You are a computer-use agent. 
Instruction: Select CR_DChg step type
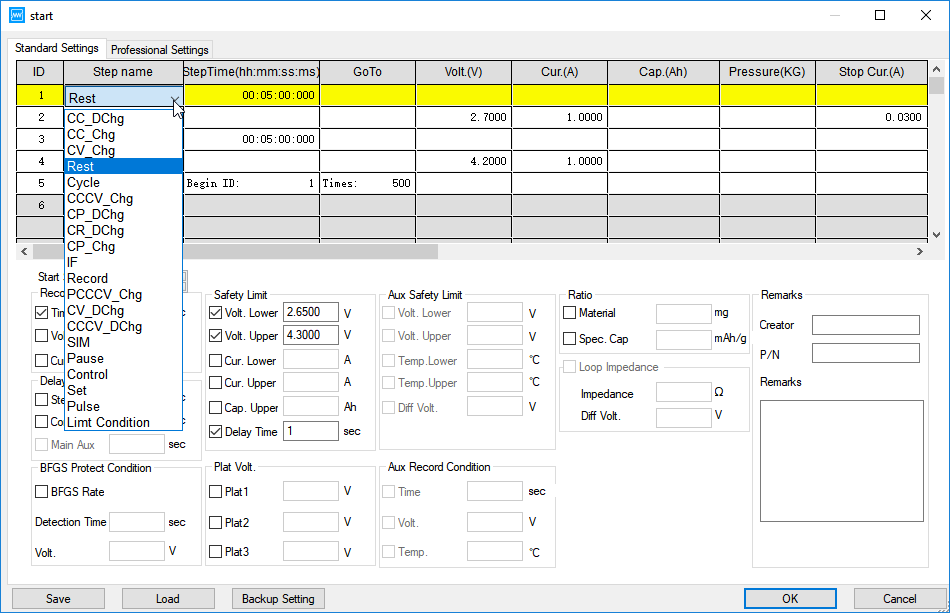(123, 230)
